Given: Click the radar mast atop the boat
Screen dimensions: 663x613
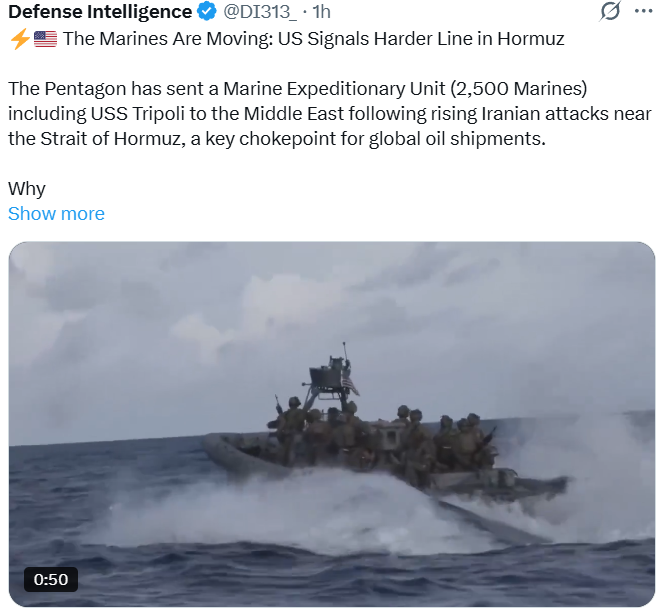Looking at the screenshot, I should coord(331,372).
